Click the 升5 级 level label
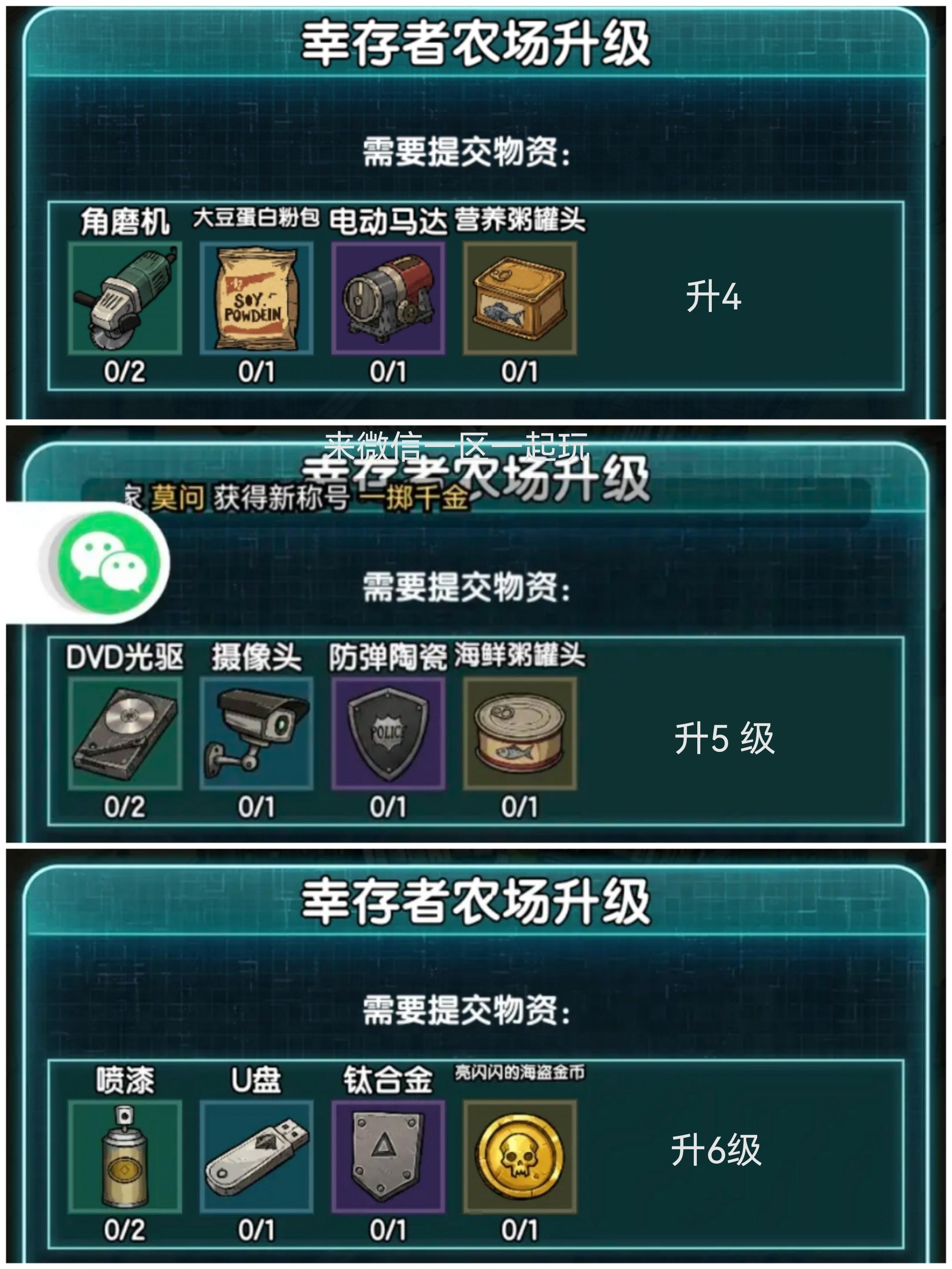This screenshot has height=1269, width=952. point(724,738)
